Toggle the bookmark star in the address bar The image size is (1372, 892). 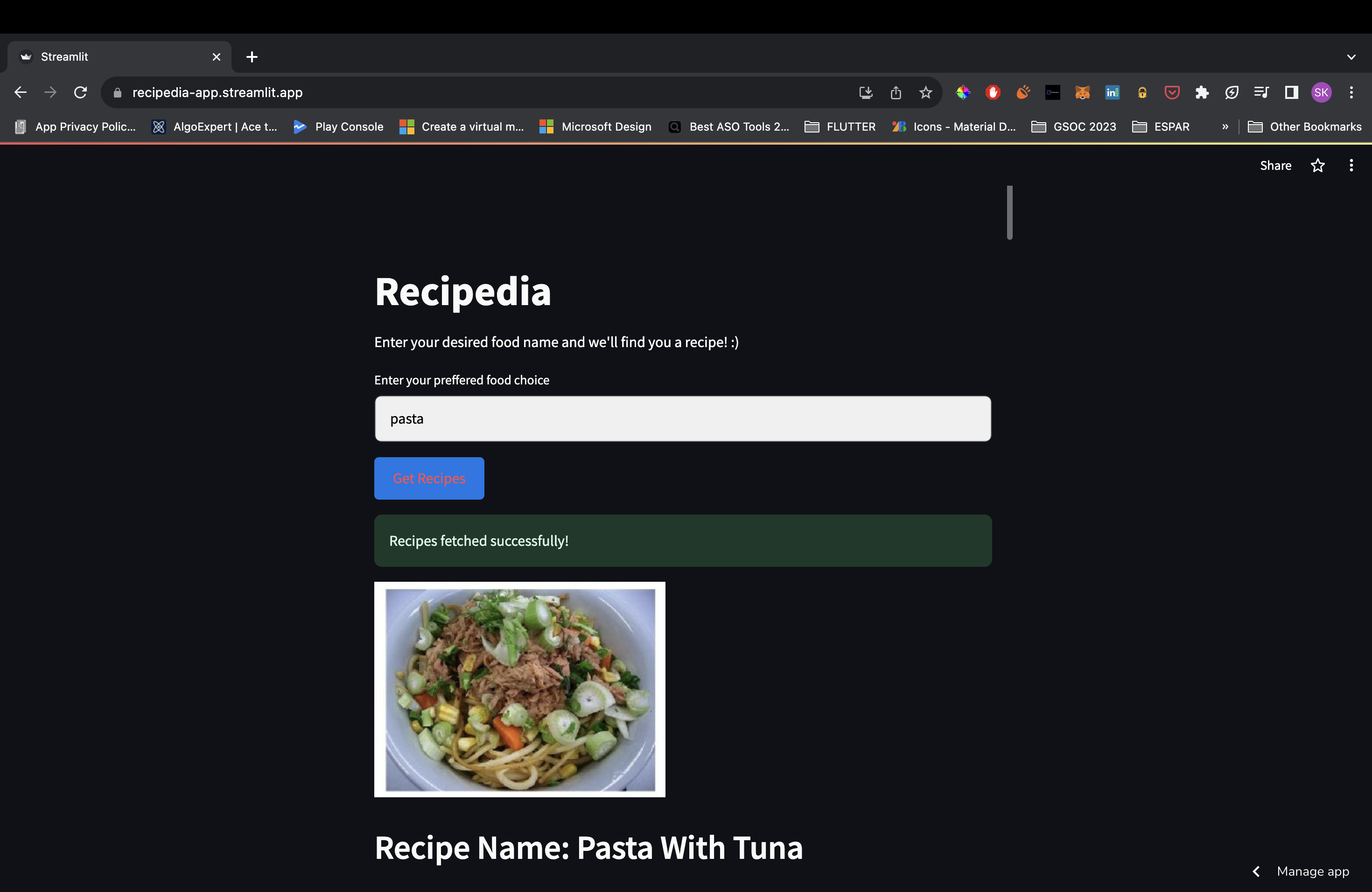click(x=925, y=92)
